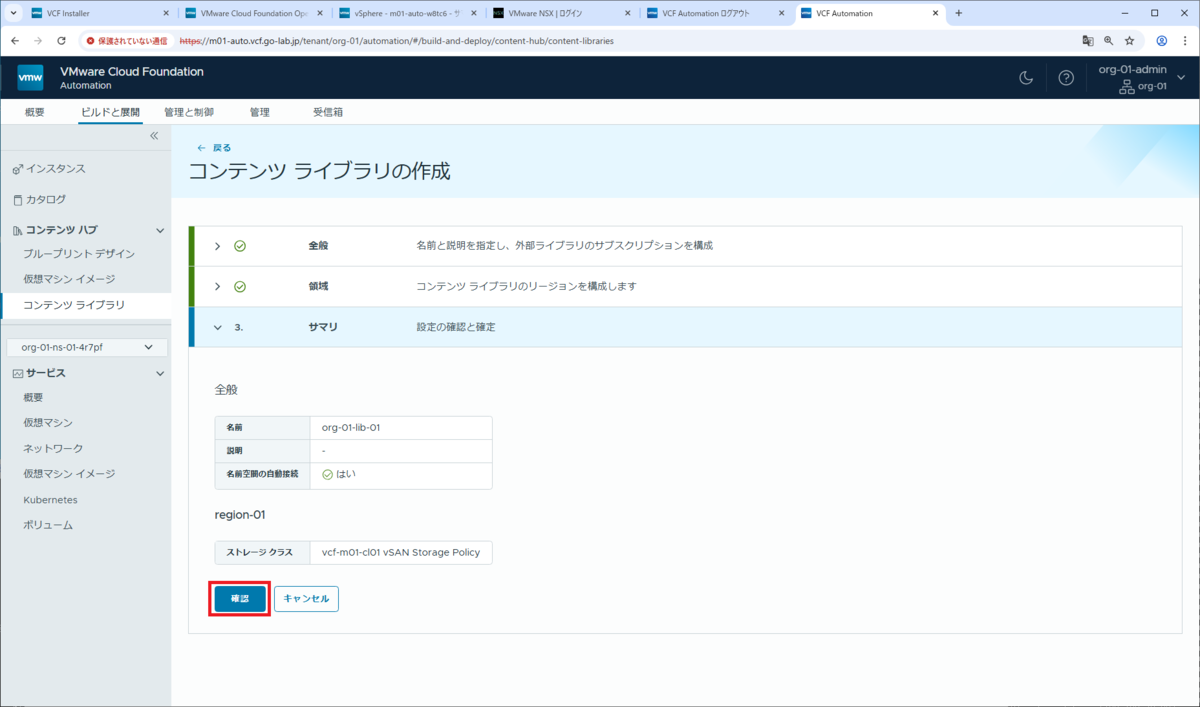The height and width of the screenshot is (707, 1200).
Task: Click green check icon on 全般 step
Action: click(240, 246)
